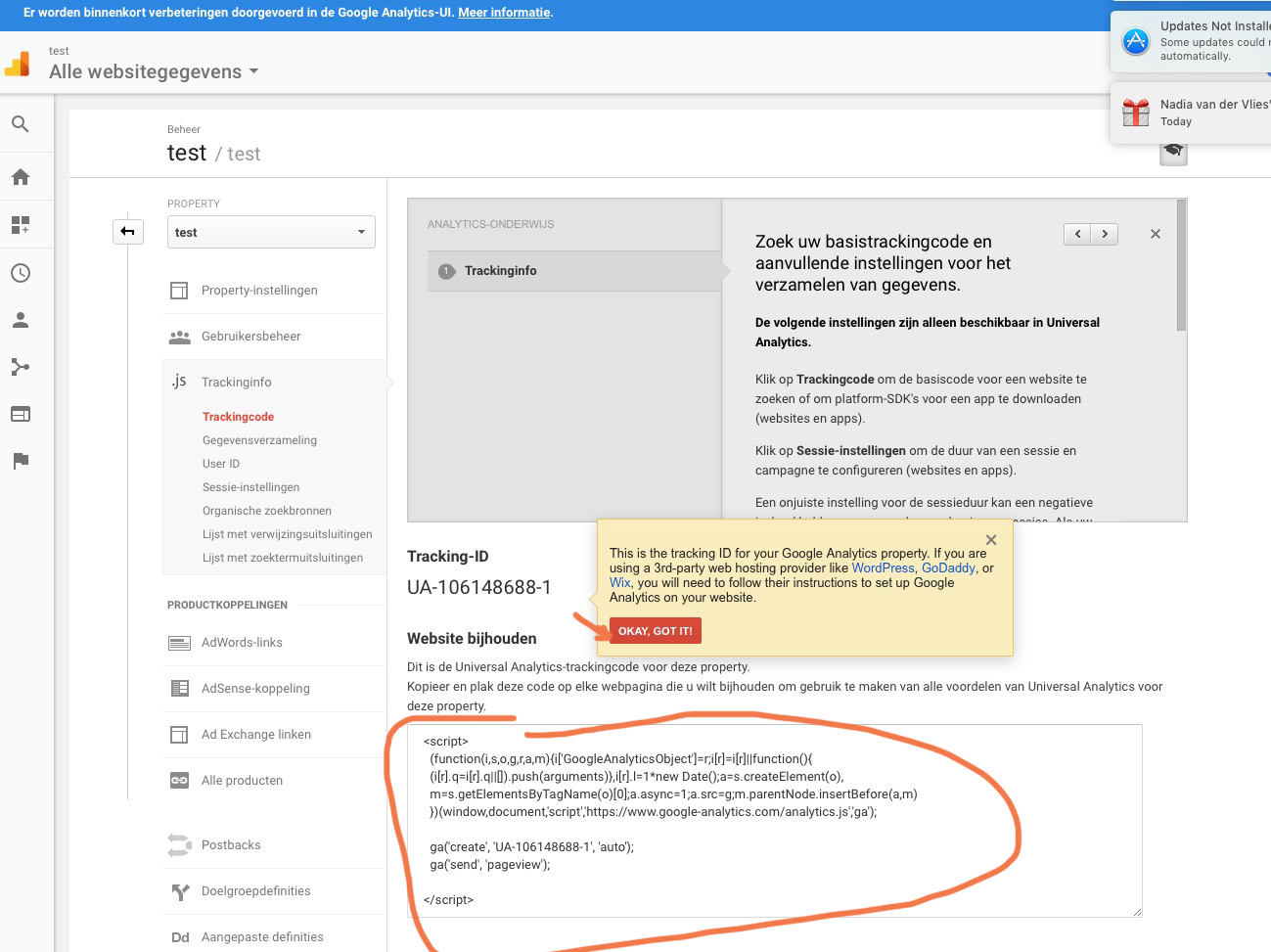Click the Postbacks arrows icon
The height and width of the screenshot is (952, 1271).
[x=179, y=845]
